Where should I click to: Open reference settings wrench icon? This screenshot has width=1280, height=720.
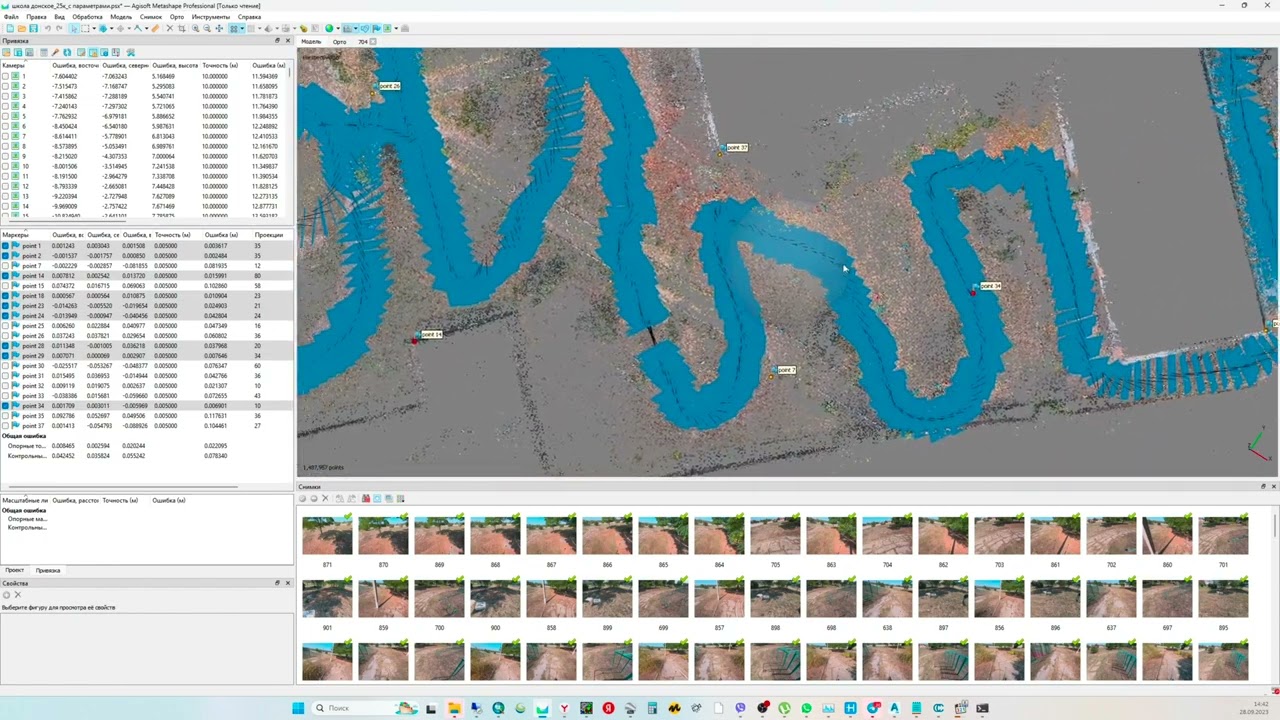tap(131, 52)
